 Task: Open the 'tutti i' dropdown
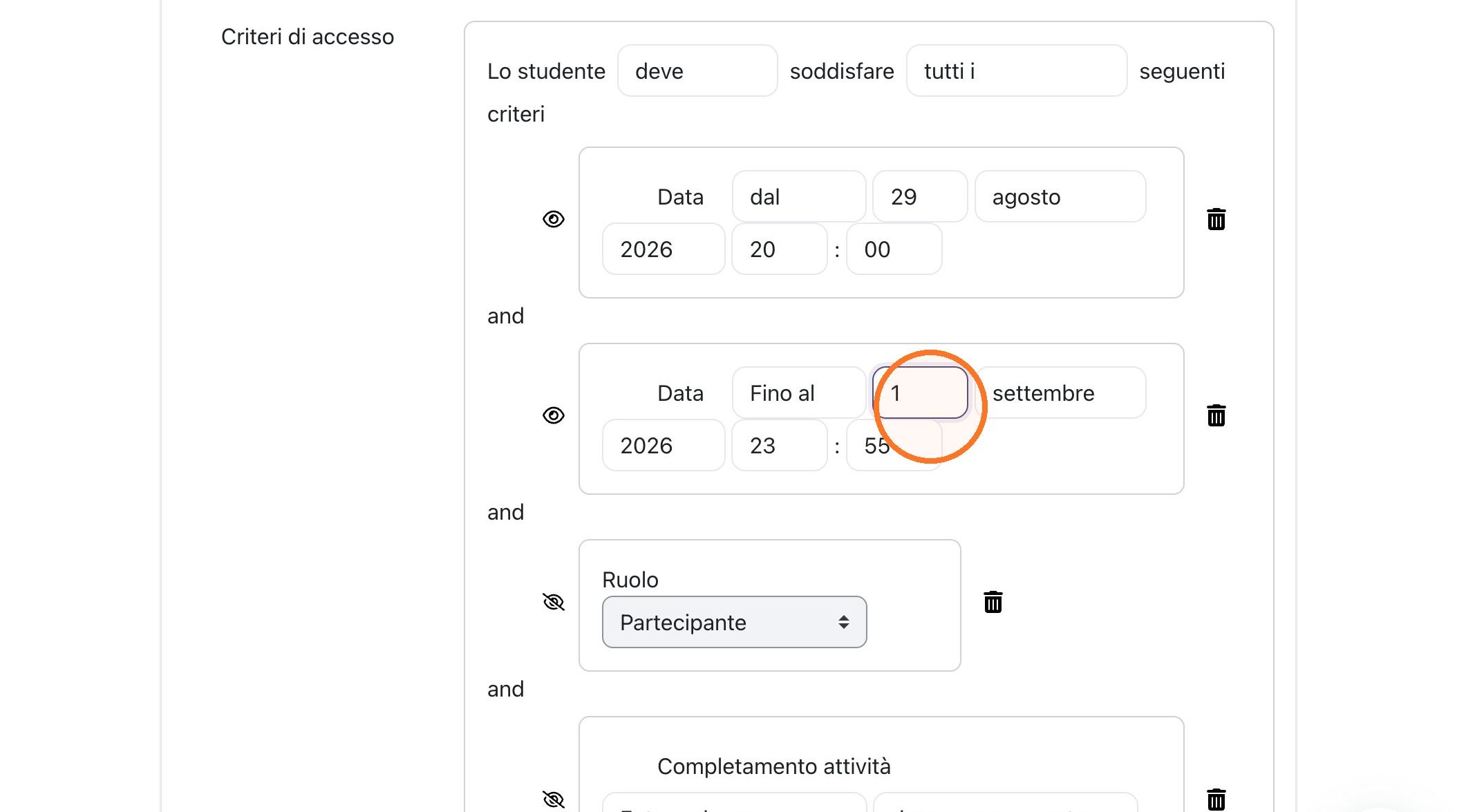(x=1017, y=71)
